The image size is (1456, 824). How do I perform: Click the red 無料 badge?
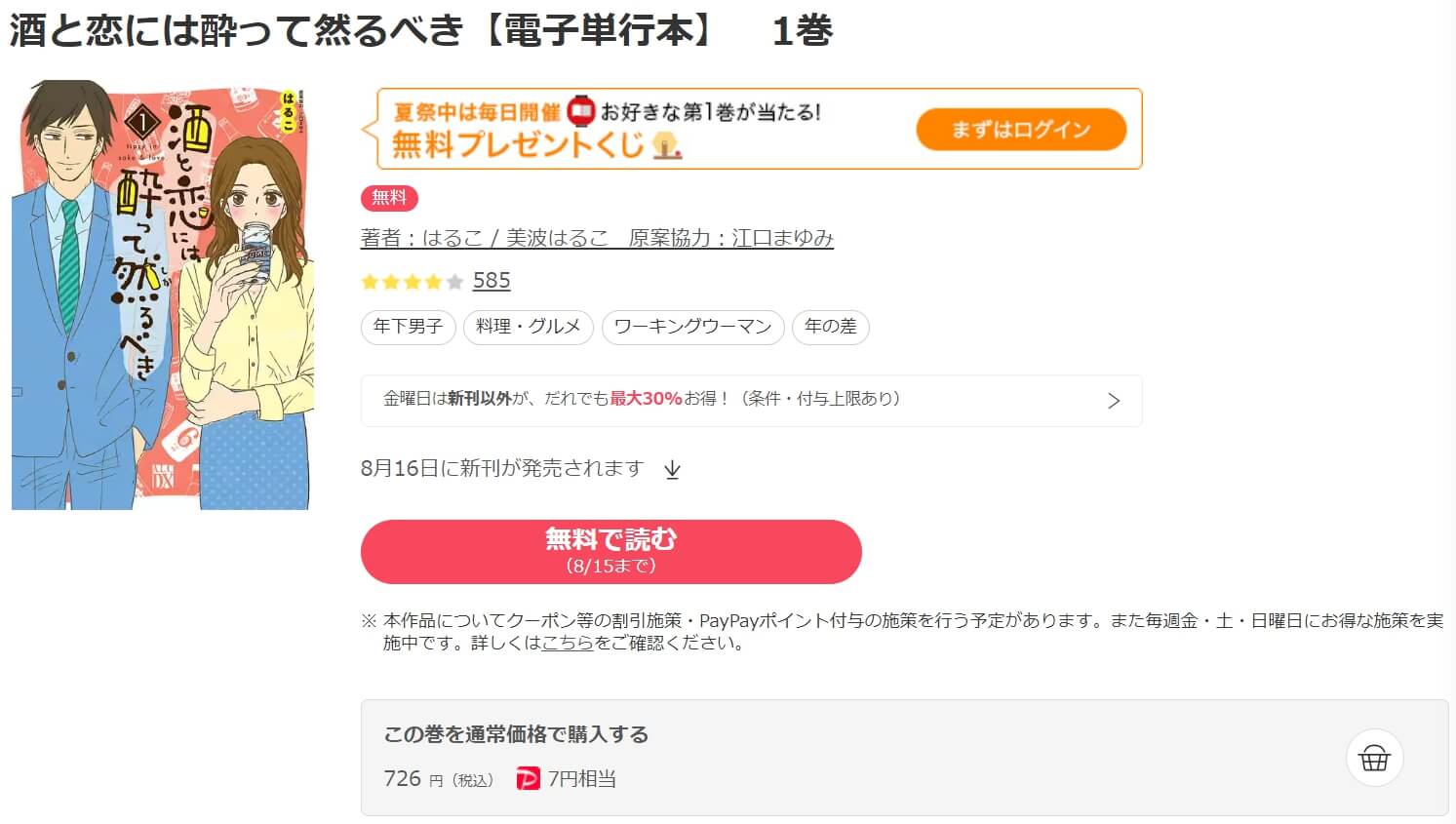(389, 198)
